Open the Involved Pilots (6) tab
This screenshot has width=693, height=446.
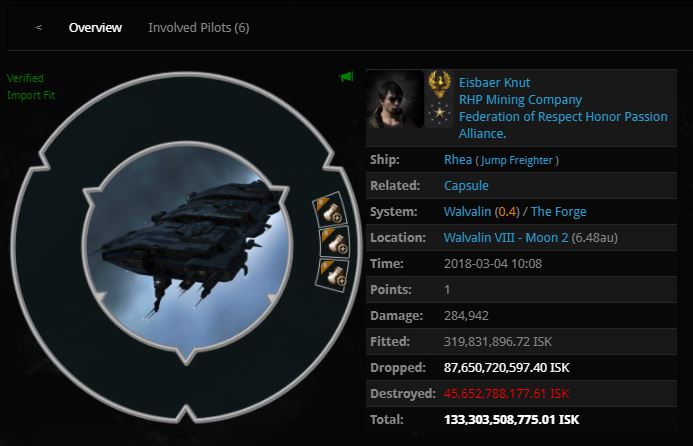coord(198,27)
